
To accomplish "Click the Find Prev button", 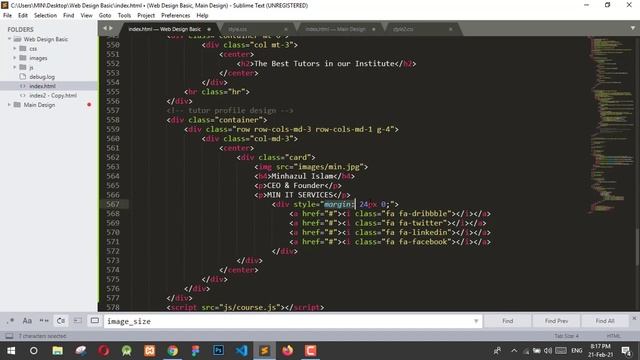I will tap(556, 321).
